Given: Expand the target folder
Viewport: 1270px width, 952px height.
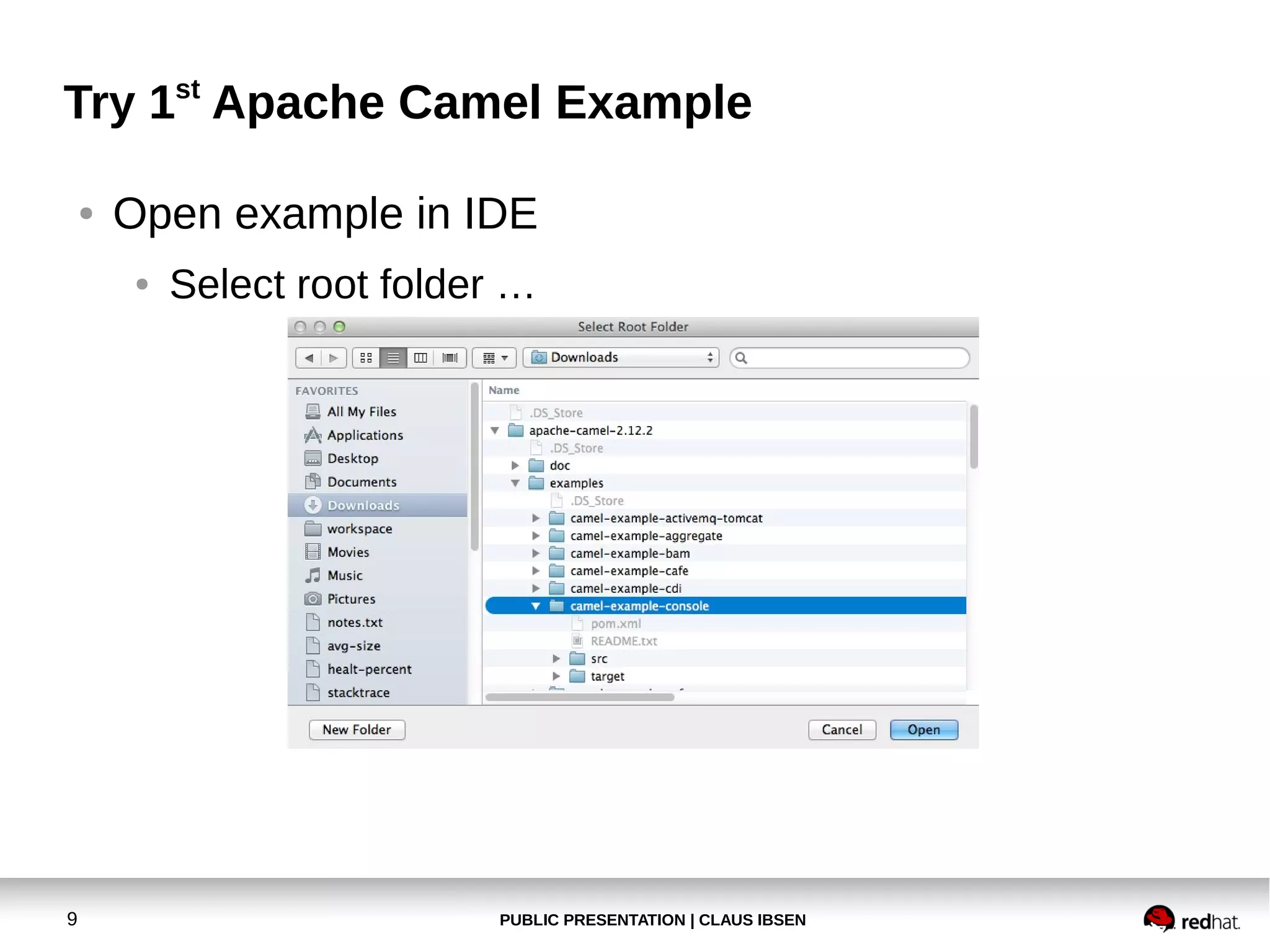Looking at the screenshot, I should pos(556,677).
